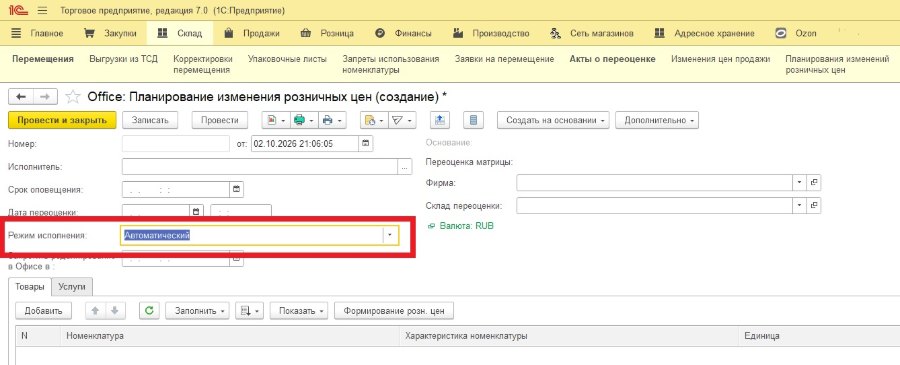Open calendar for Срок оповещения field
This screenshot has height=365, width=900.
click(x=236, y=189)
